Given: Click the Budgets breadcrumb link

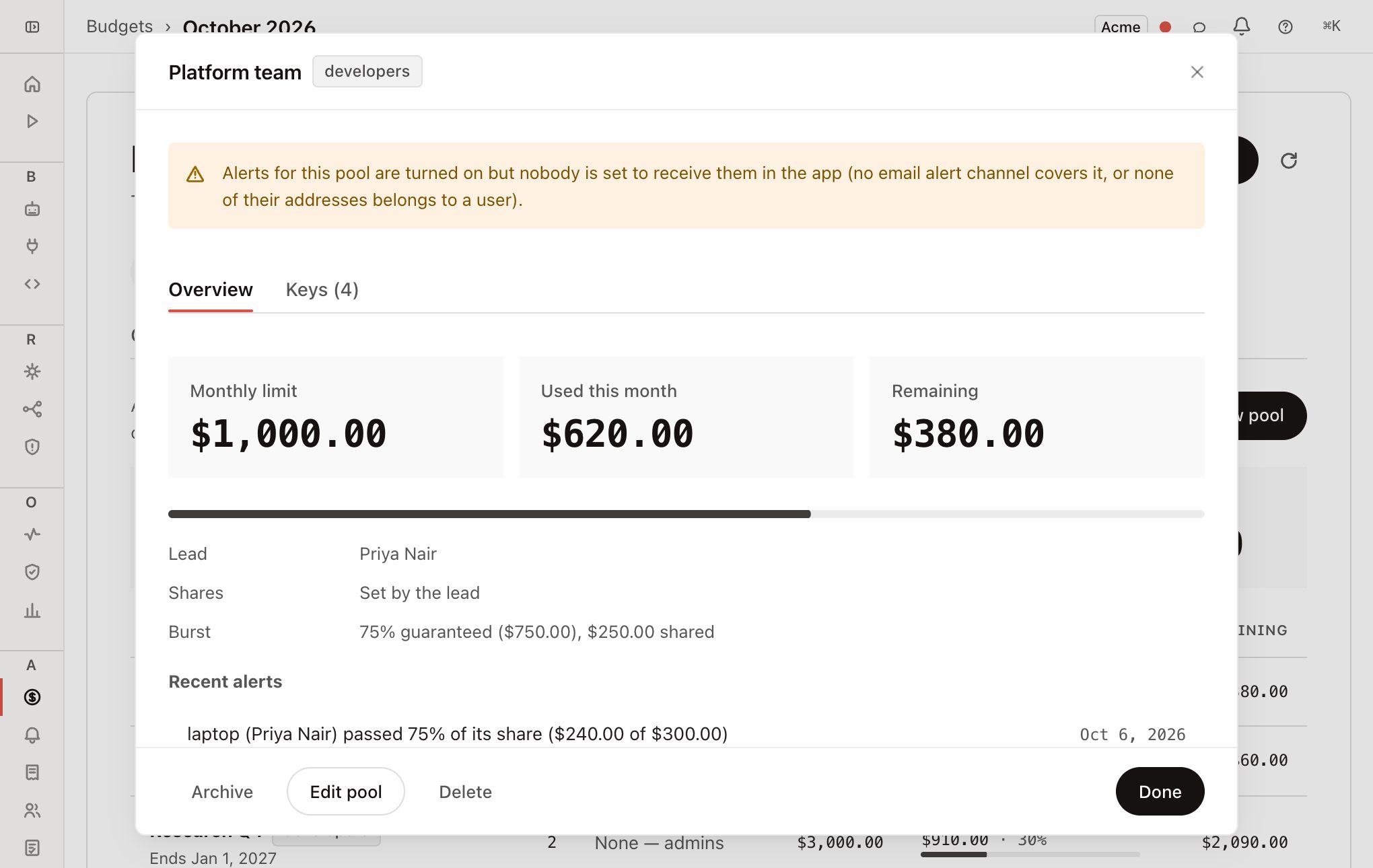Looking at the screenshot, I should pos(119,26).
